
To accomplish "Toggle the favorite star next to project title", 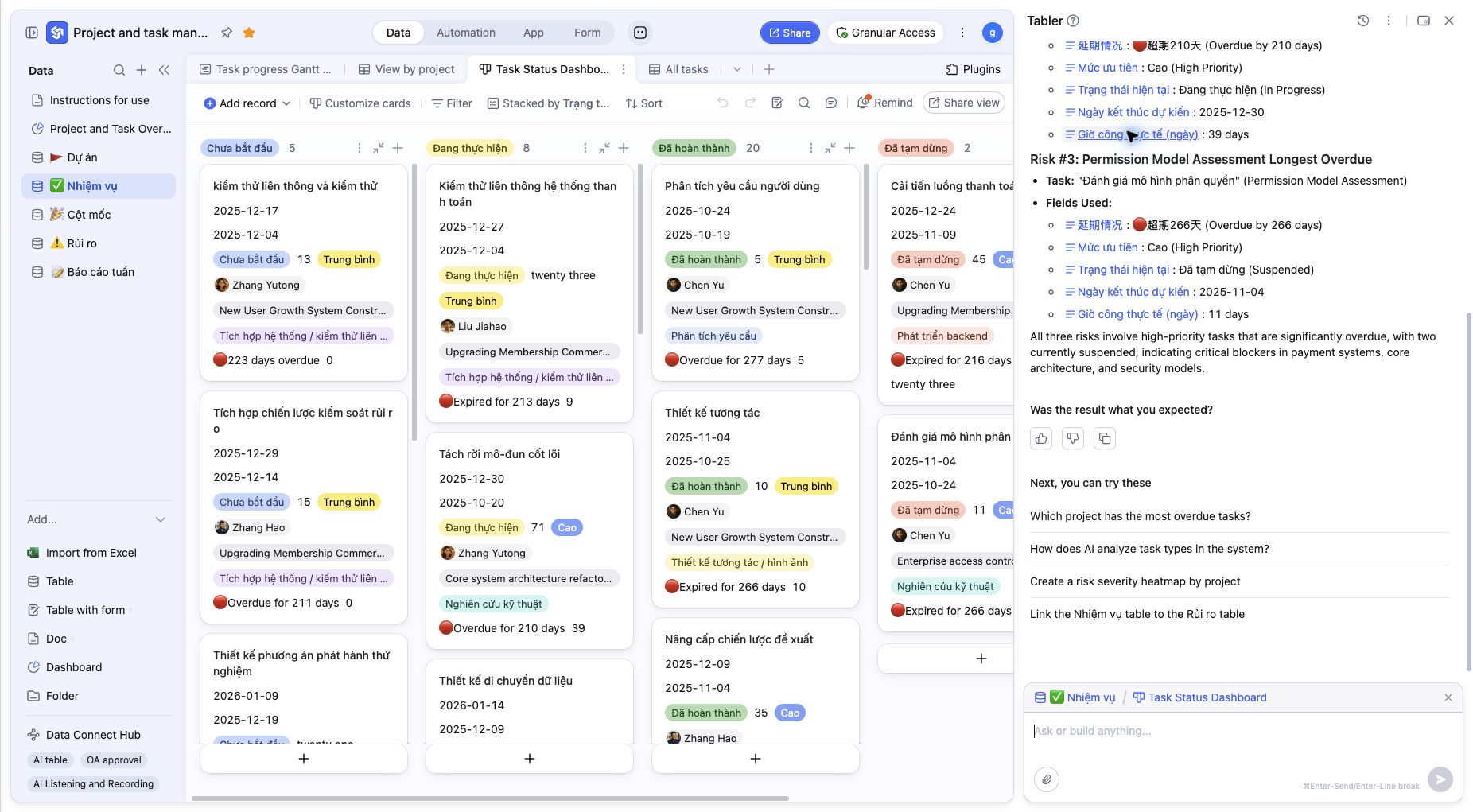I will tap(249, 33).
